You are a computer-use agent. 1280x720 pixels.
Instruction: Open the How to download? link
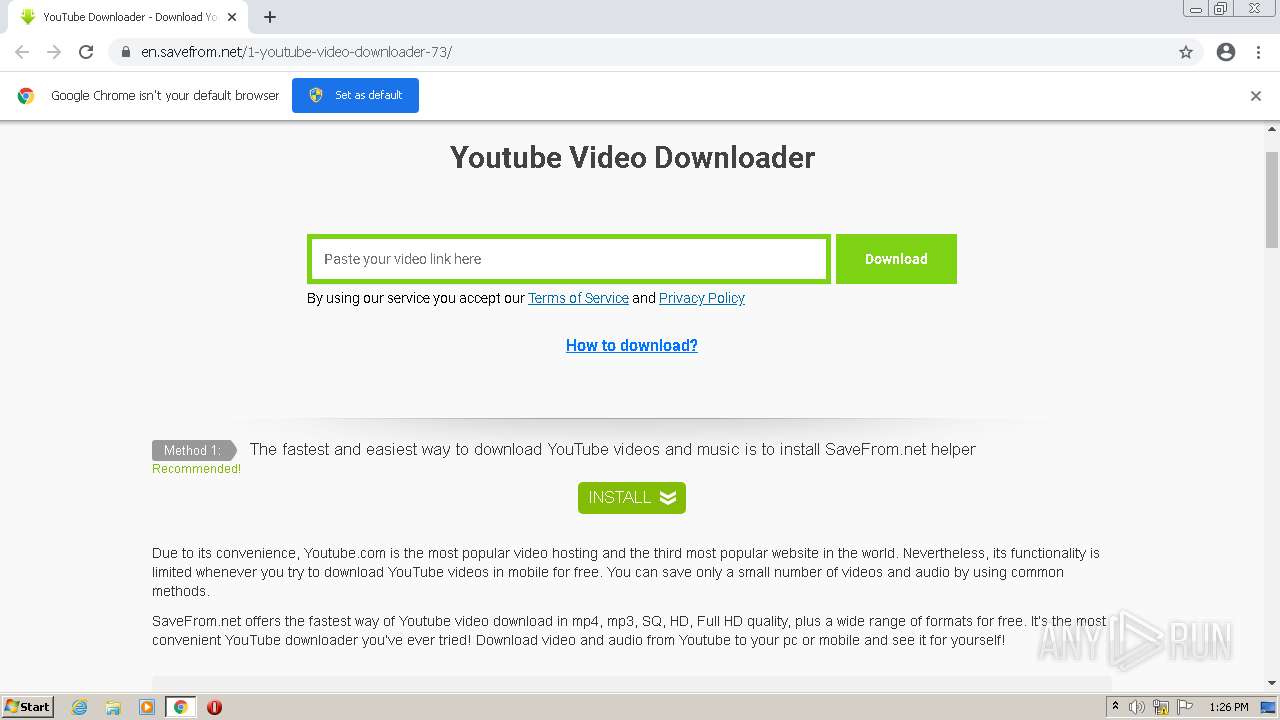coord(632,345)
